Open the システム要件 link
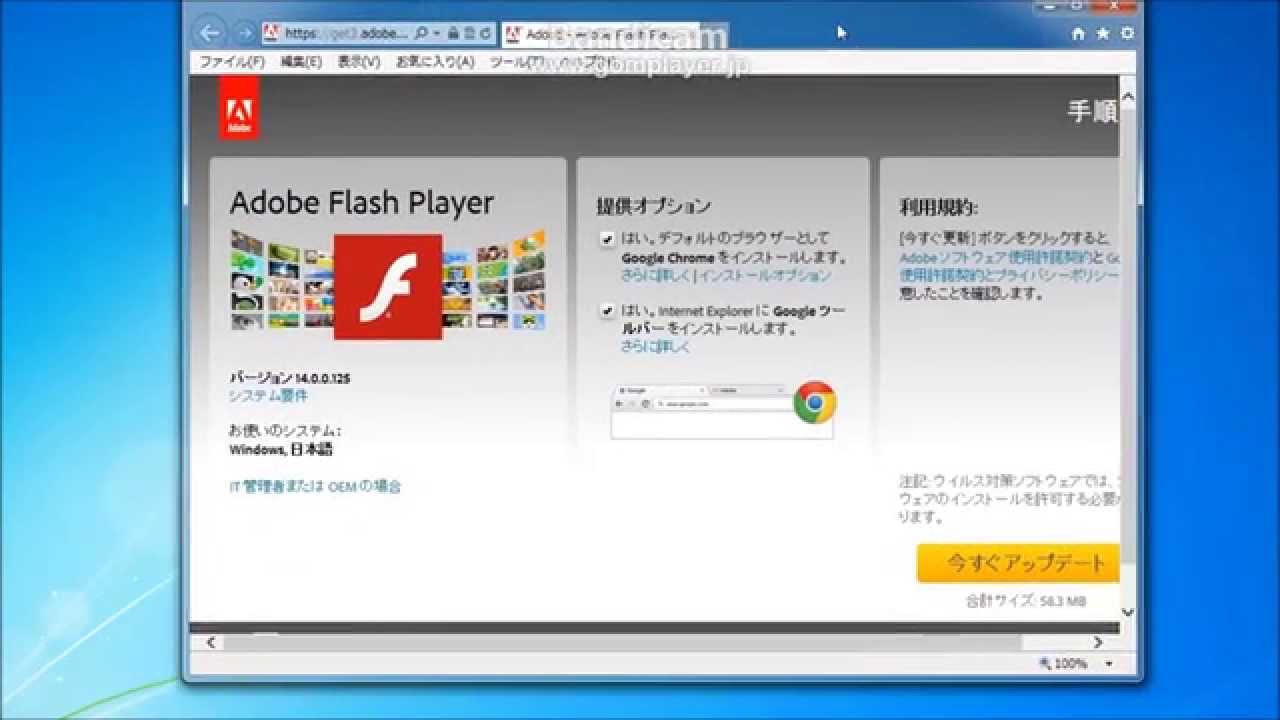The width and height of the screenshot is (1280, 720). 268,396
